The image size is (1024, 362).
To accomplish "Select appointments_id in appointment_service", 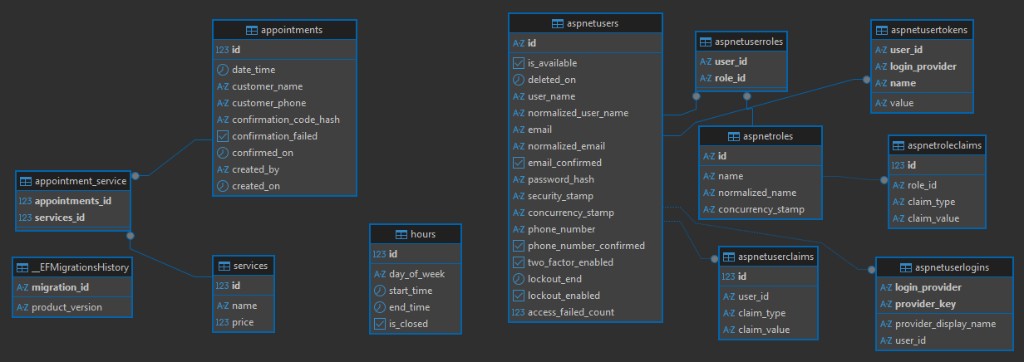I will click(x=73, y=201).
